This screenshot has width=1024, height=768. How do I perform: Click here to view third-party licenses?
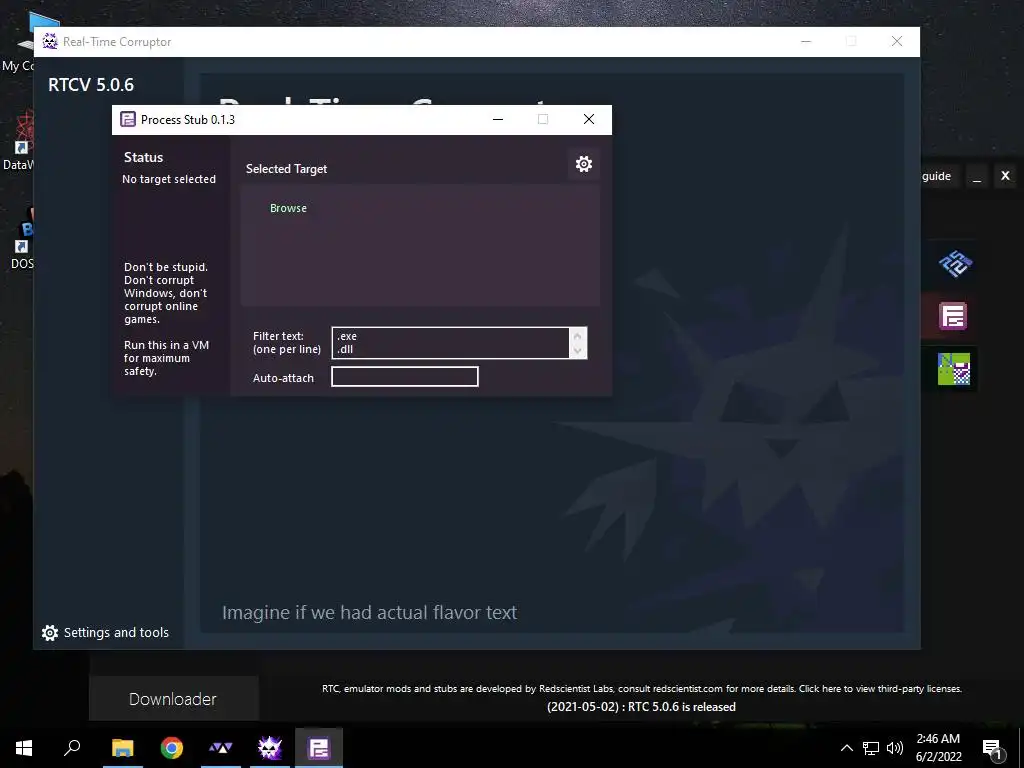coord(880,688)
